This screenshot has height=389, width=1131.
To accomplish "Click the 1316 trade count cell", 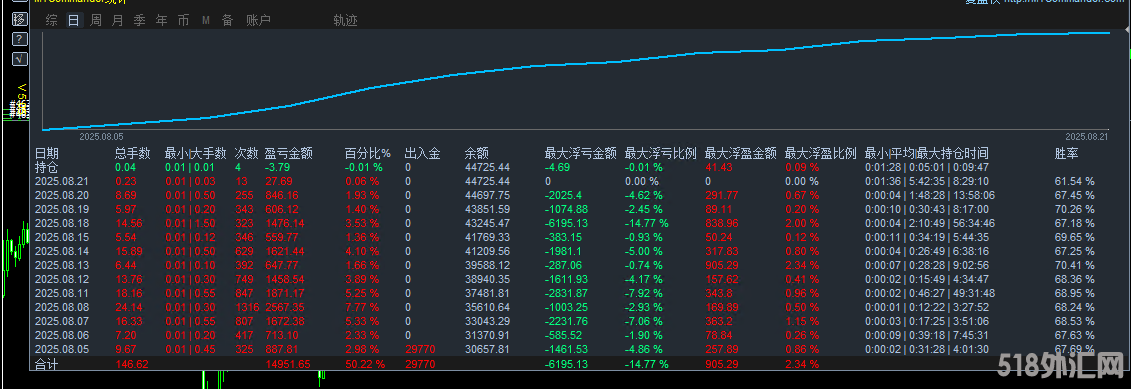I will pyautogui.click(x=246, y=307).
